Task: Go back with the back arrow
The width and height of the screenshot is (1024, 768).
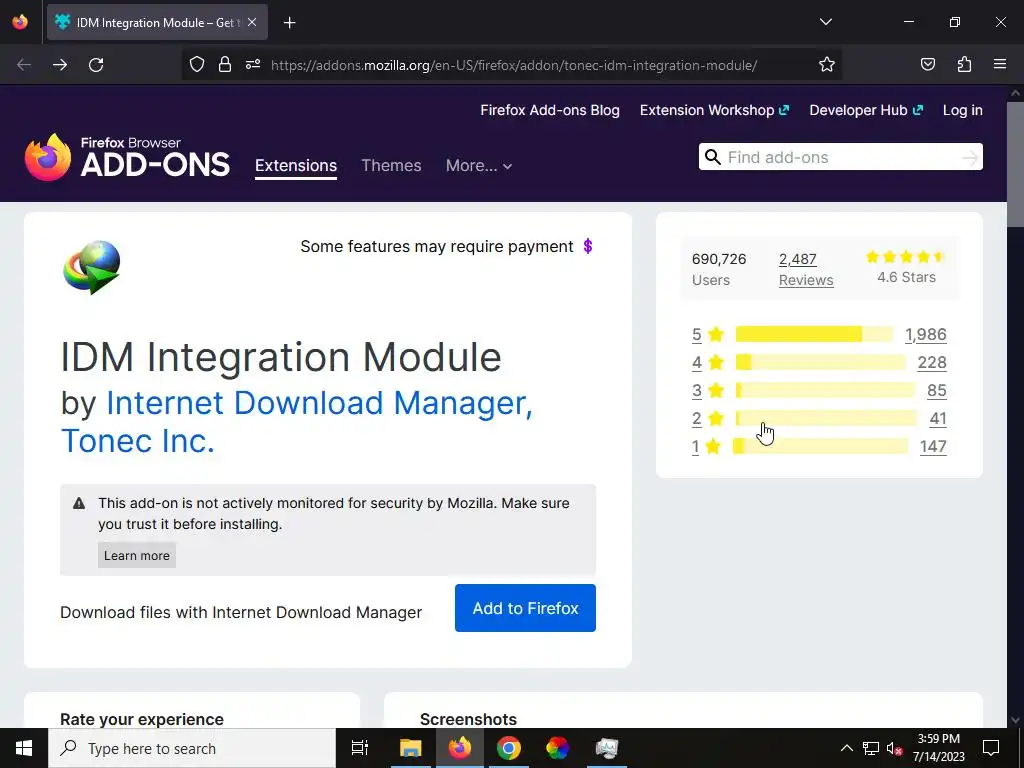Action: pyautogui.click(x=24, y=65)
